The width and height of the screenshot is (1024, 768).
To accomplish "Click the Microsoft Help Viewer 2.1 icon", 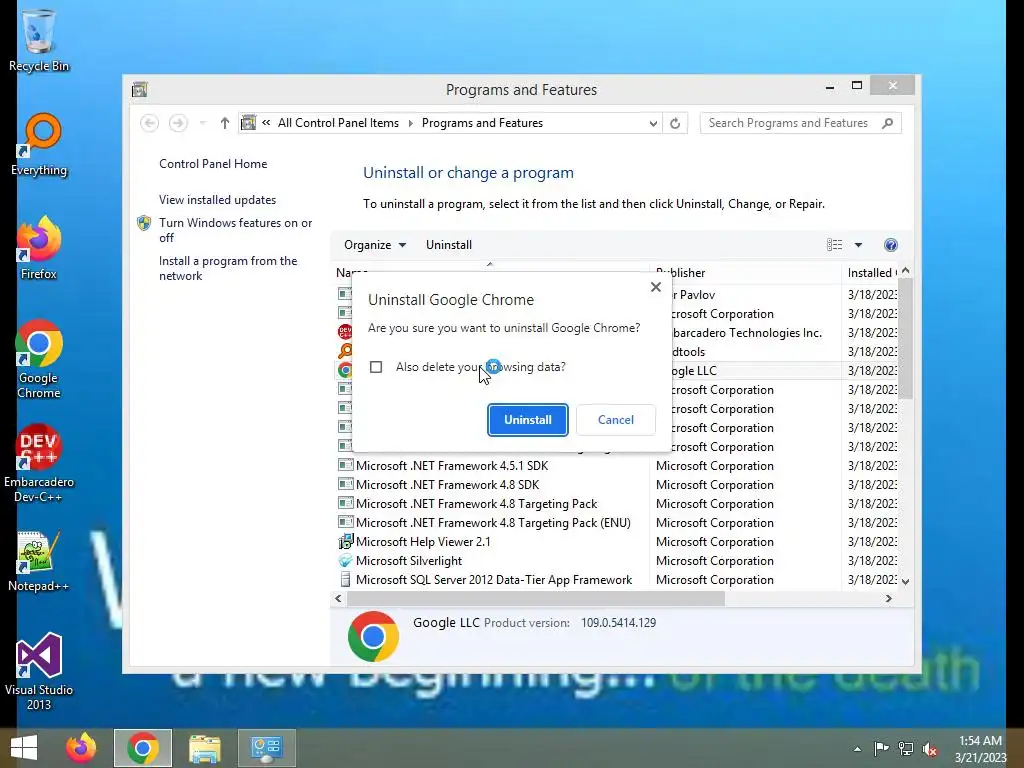I will [x=345, y=541].
